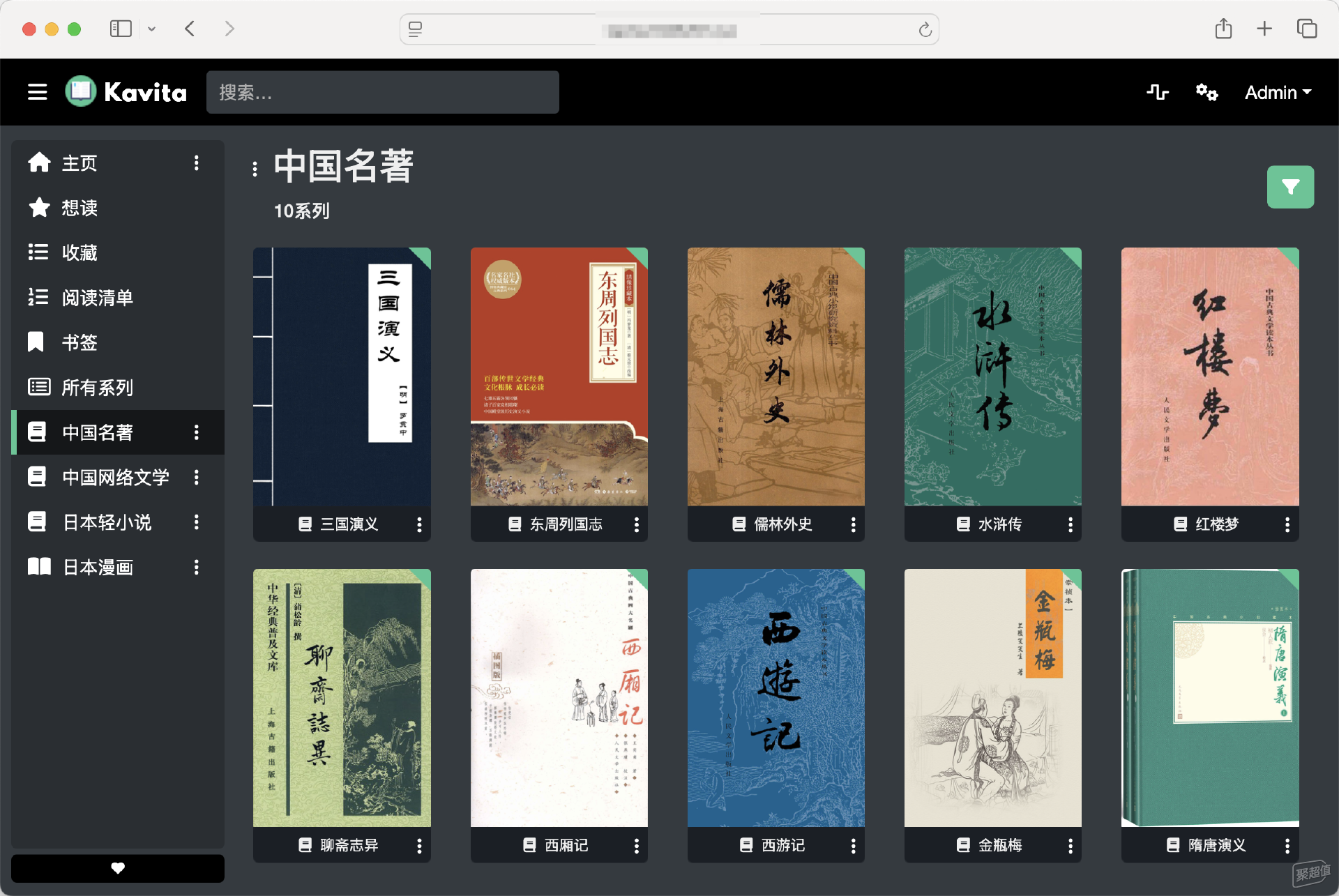The width and height of the screenshot is (1339, 896).
Task: Focus the 搜索 search field
Action: coord(382,92)
